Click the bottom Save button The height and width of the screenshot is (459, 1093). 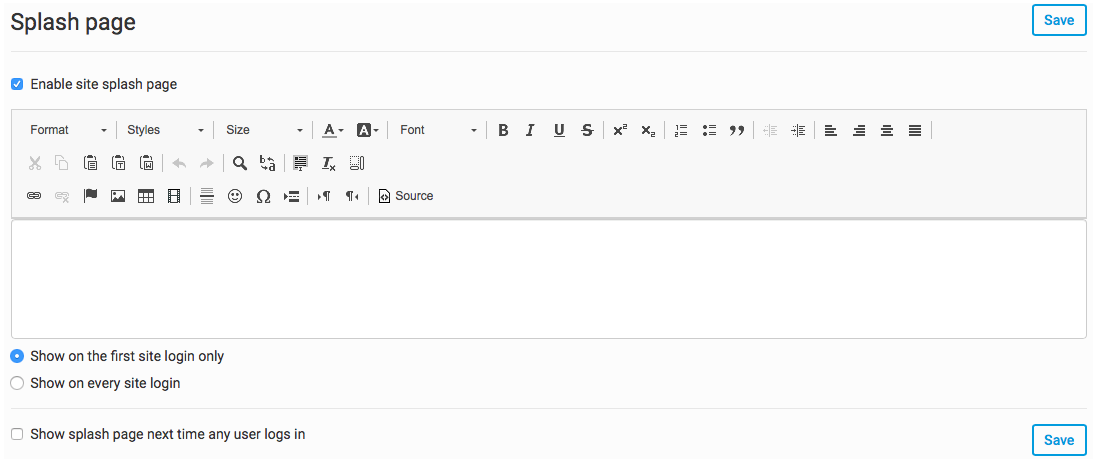coord(1058,440)
